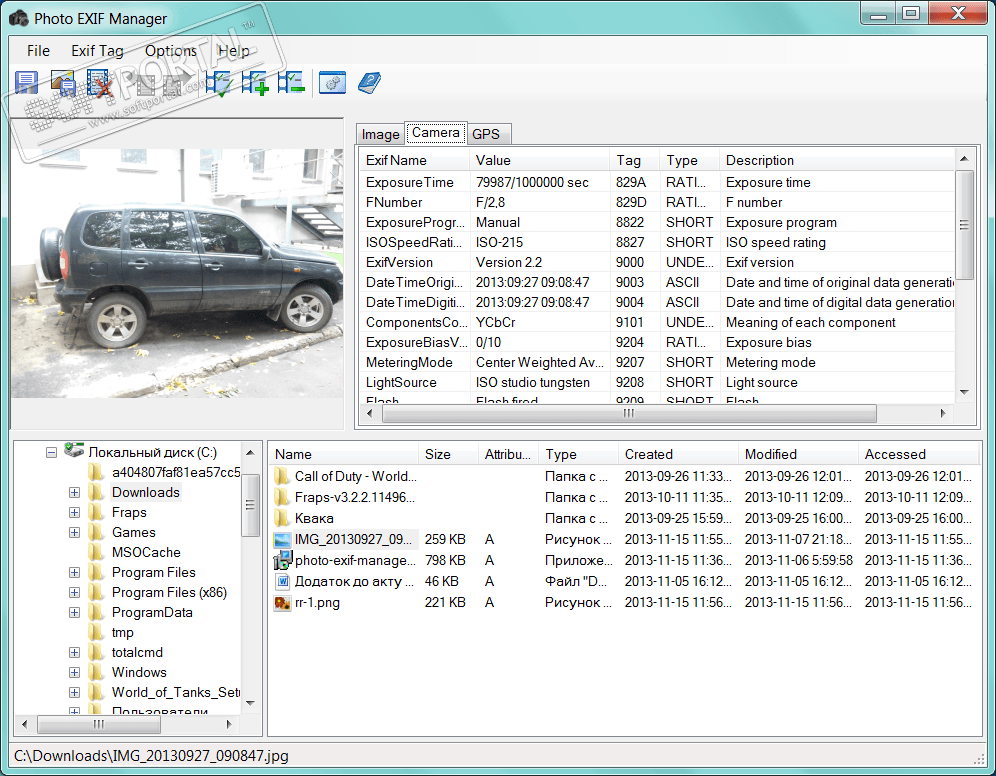Open the settings gear window icon
Viewport: 996px width, 776px height.
[332, 83]
